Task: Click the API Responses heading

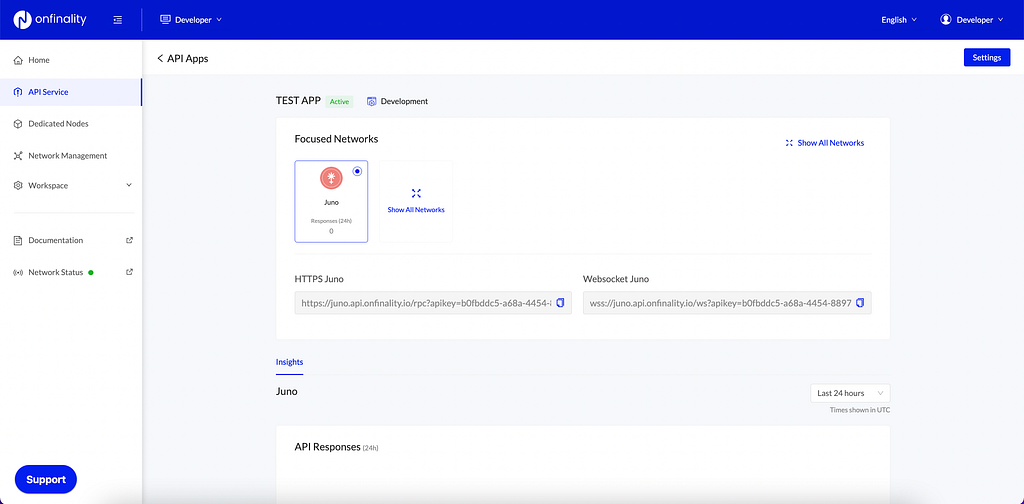Action: click(x=328, y=447)
